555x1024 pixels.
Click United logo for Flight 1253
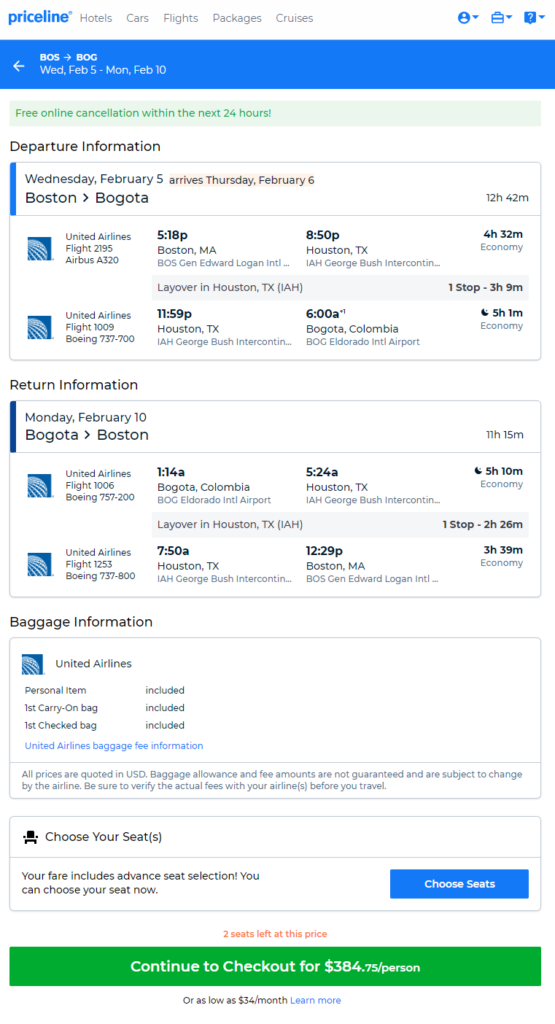[x=40, y=564]
